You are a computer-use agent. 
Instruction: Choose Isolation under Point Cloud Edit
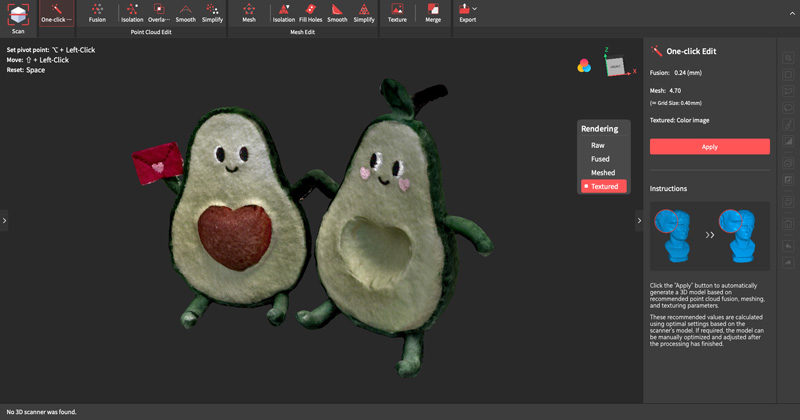tap(132, 14)
